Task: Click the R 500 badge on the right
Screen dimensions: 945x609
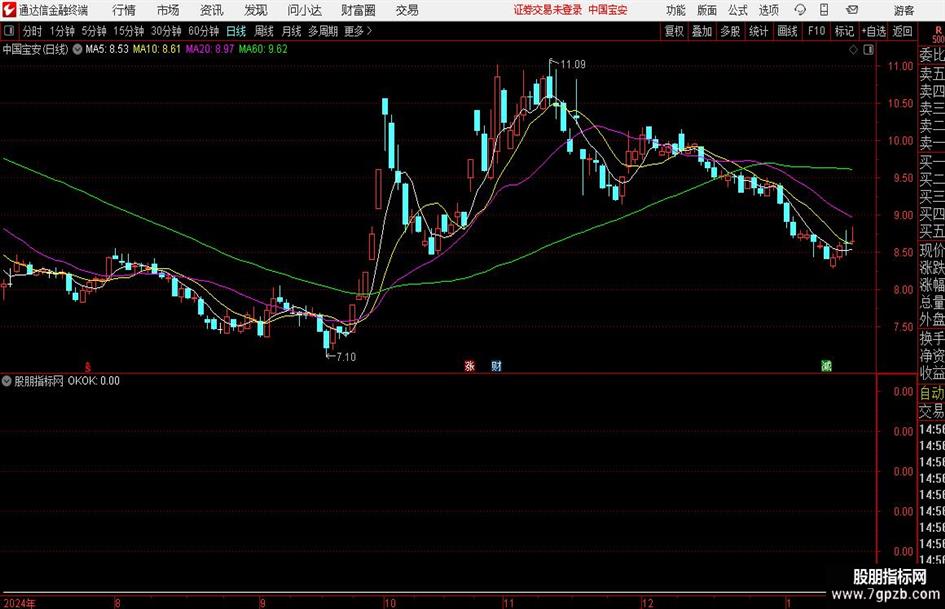Action: [x=938, y=35]
